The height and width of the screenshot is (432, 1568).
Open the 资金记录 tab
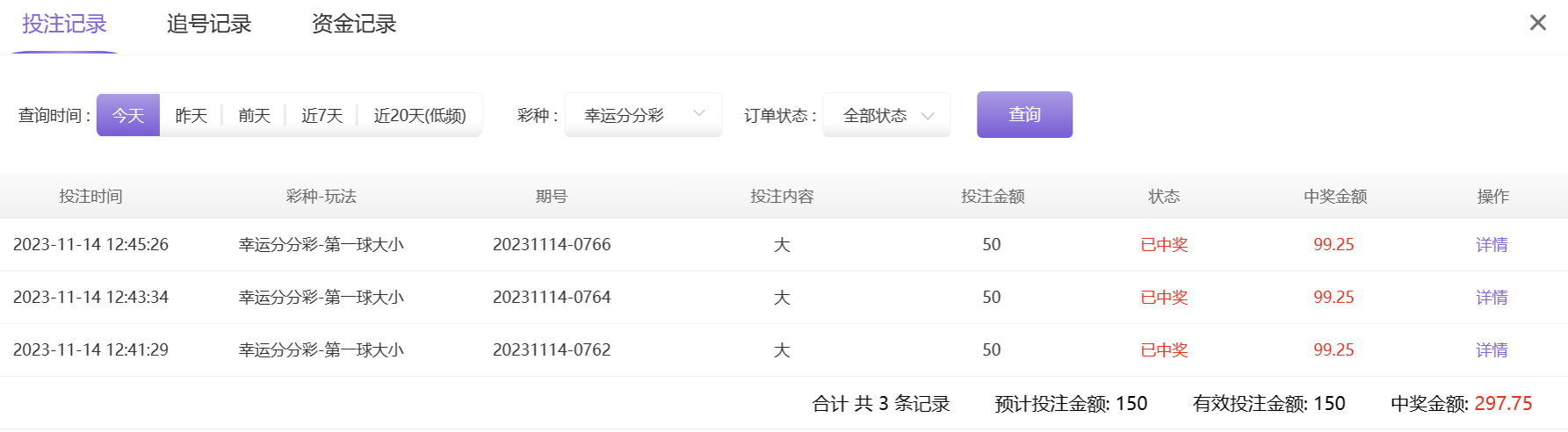point(354,24)
